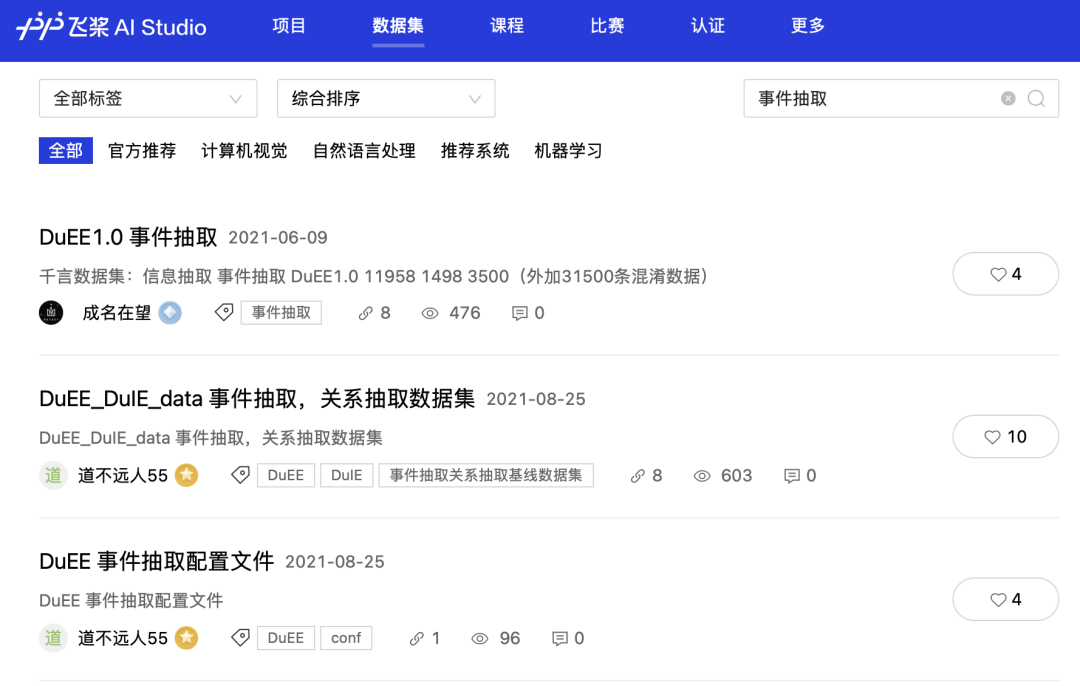
Task: Expand the 综合排序 sort dropdown
Action: 386,98
